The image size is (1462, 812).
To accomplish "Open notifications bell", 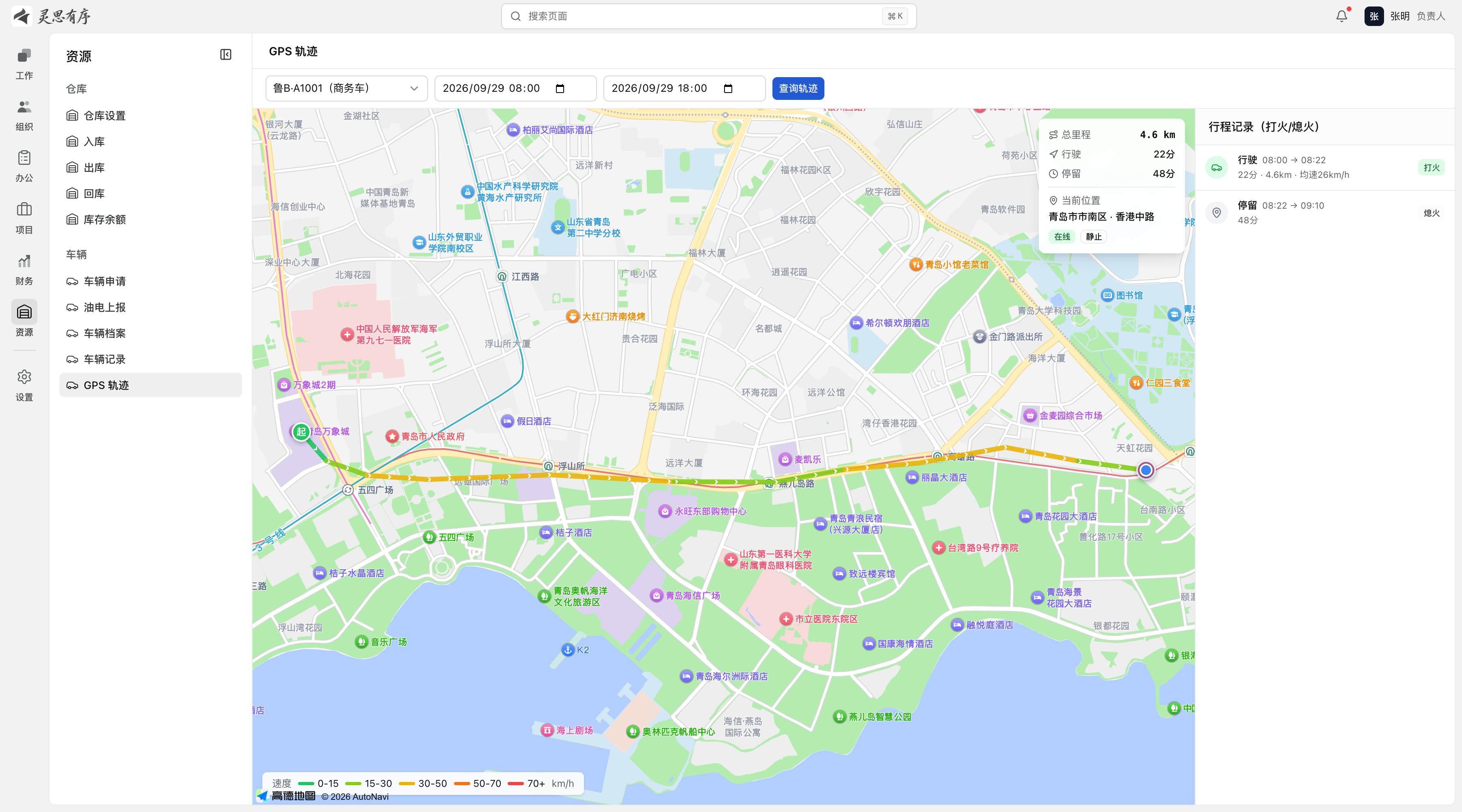I will [x=1341, y=16].
